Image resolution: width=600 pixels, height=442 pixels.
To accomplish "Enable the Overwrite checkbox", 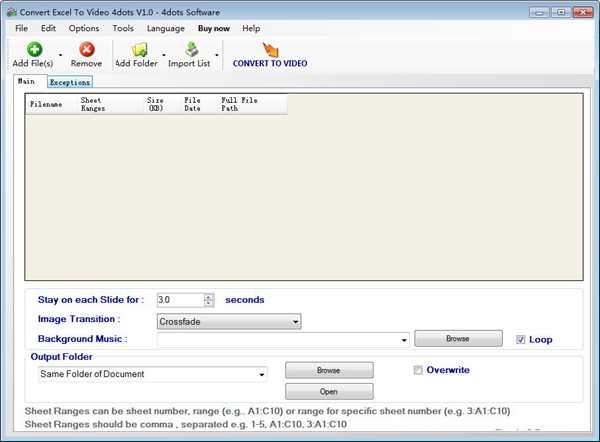I will (418, 370).
